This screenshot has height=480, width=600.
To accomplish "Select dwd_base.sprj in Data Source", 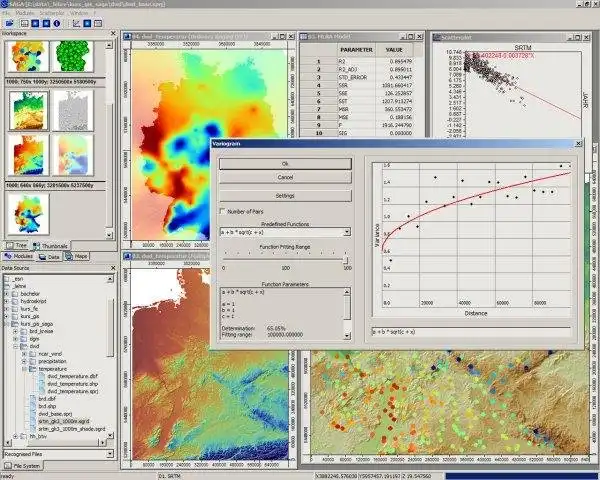I will [x=55, y=414].
